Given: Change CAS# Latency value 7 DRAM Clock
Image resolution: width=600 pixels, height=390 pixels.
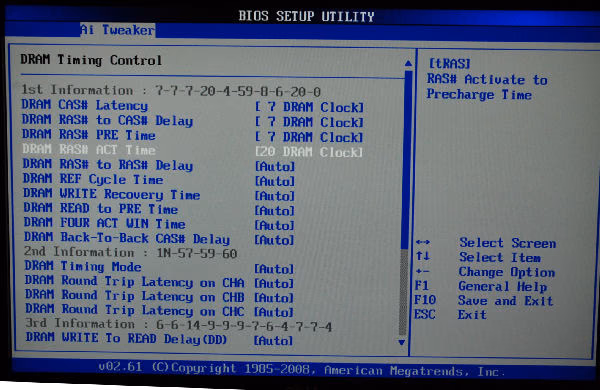Looking at the screenshot, I should [x=309, y=108].
